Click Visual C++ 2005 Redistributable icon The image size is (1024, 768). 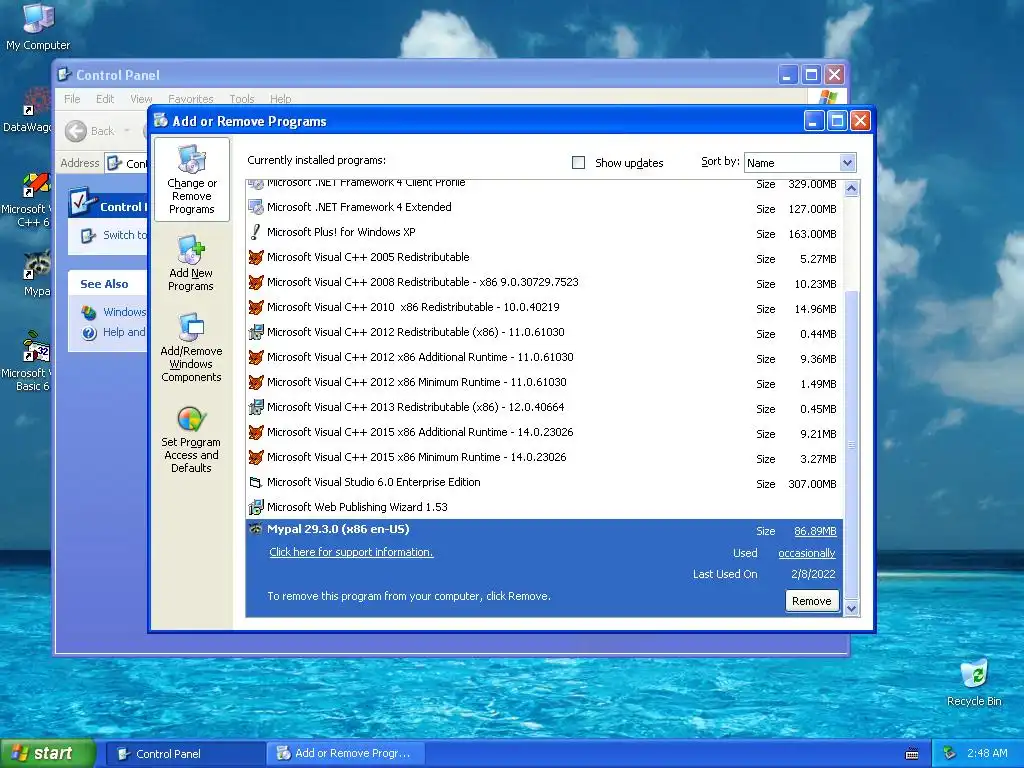coord(256,257)
